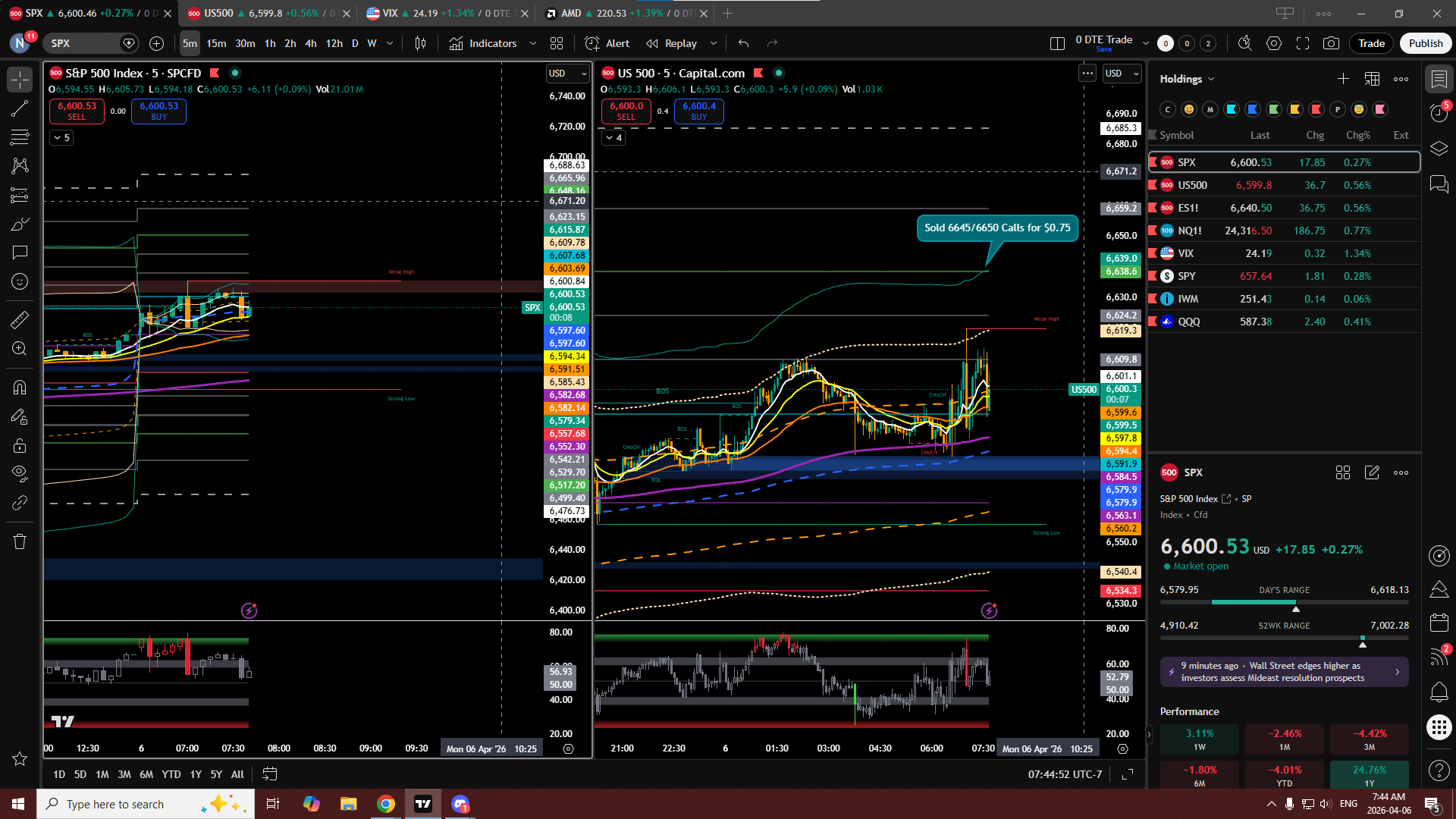Click the Publish button
This screenshot has width=1456, height=819.
tap(1425, 43)
